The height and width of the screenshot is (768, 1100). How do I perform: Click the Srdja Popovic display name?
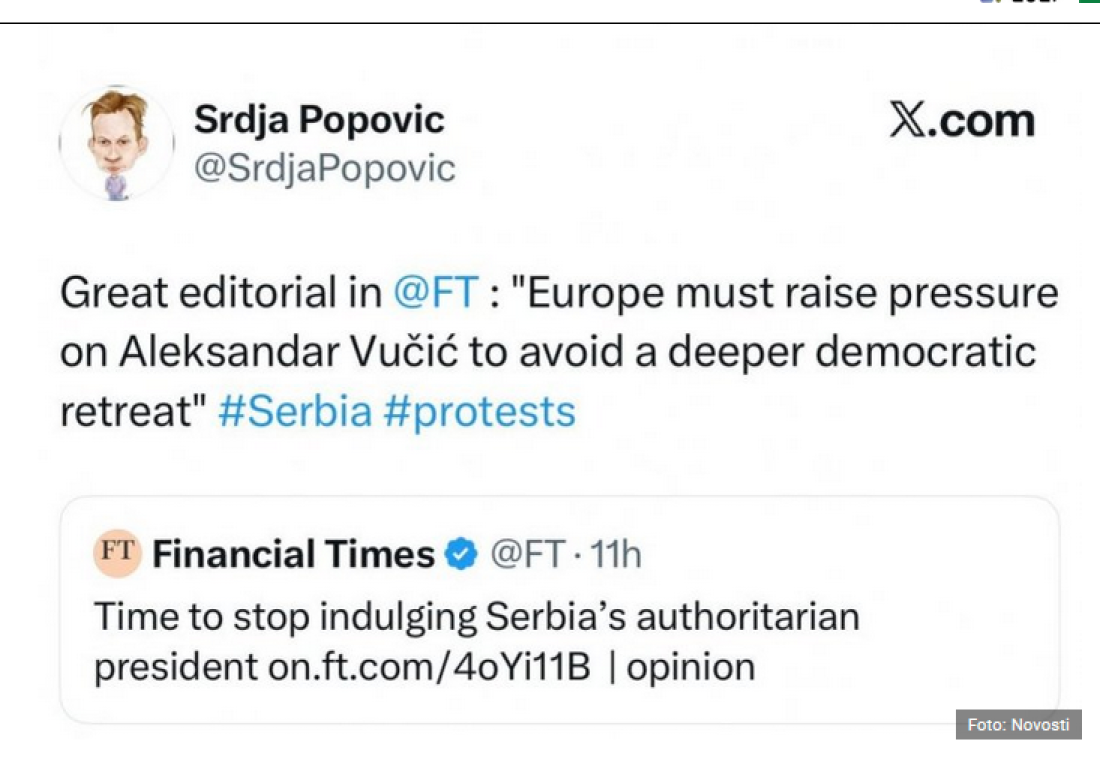pyautogui.click(x=318, y=120)
